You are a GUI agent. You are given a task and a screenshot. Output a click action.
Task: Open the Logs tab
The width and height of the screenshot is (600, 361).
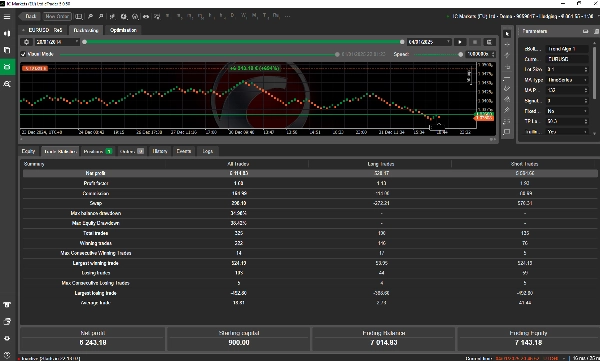[207, 151]
